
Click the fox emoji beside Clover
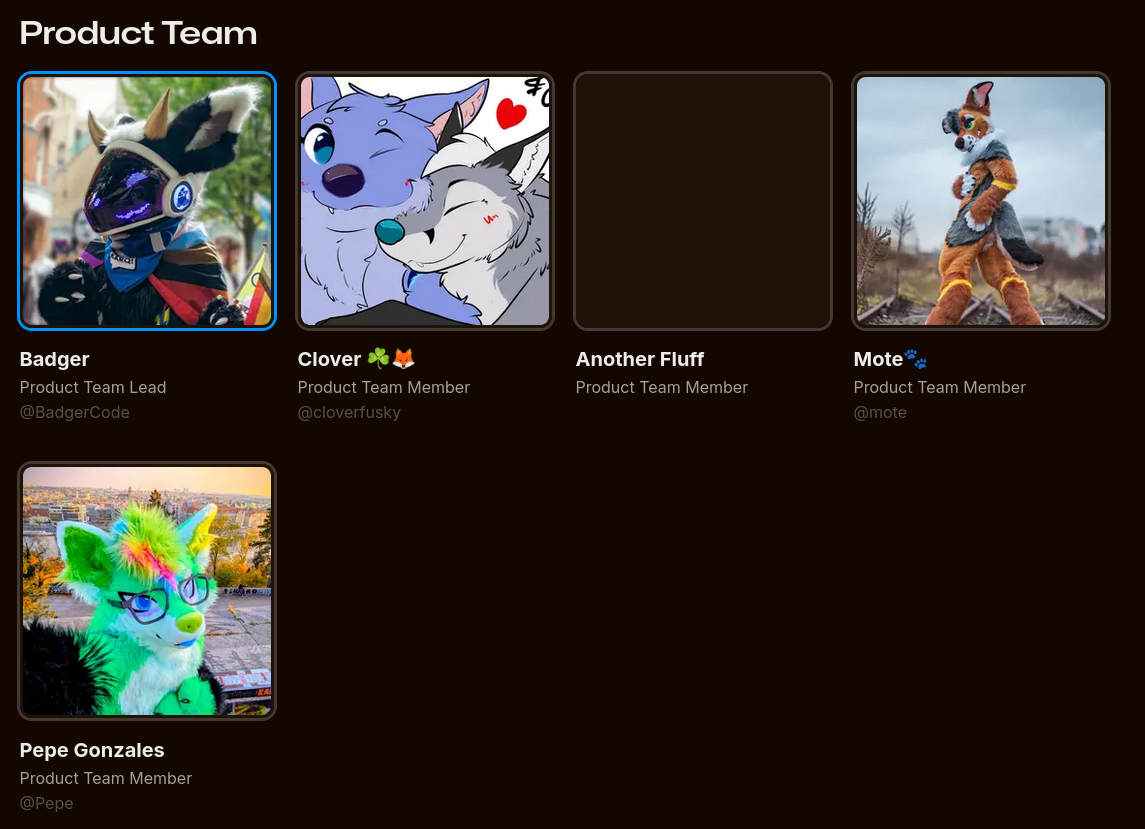click(404, 359)
